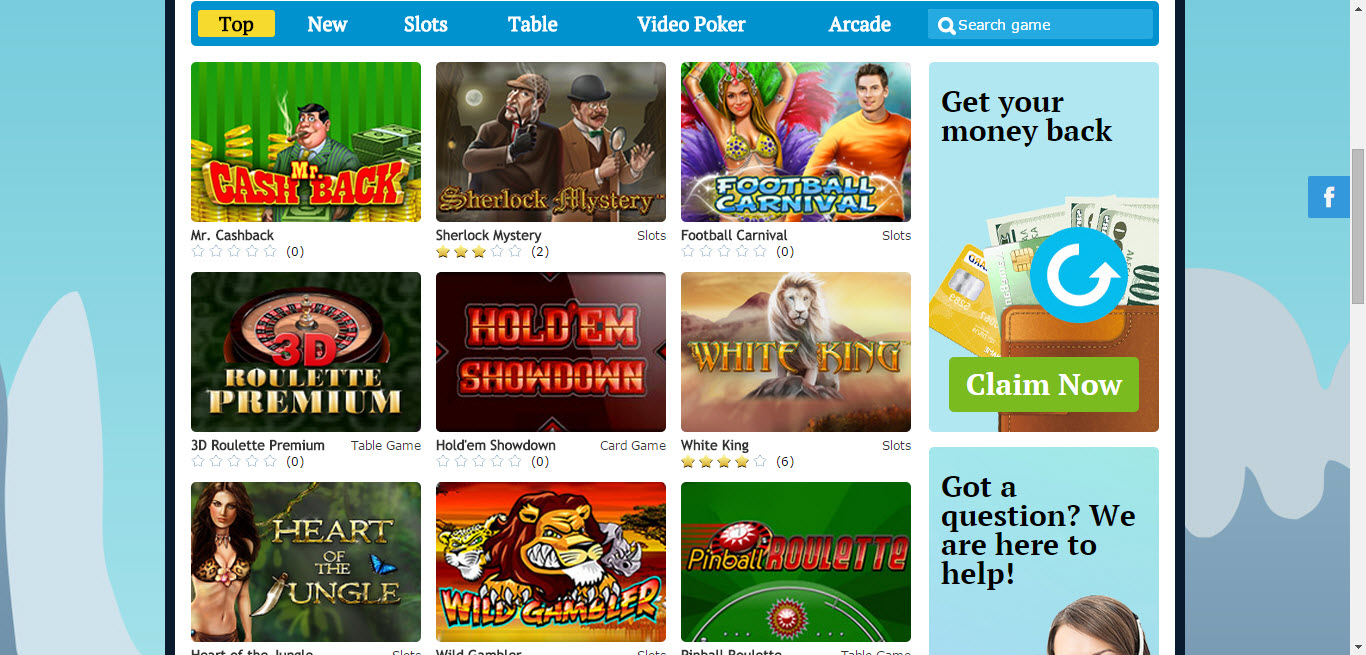Viewport: 1366px width, 655px height.
Task: Switch to the New tab
Action: (x=327, y=24)
